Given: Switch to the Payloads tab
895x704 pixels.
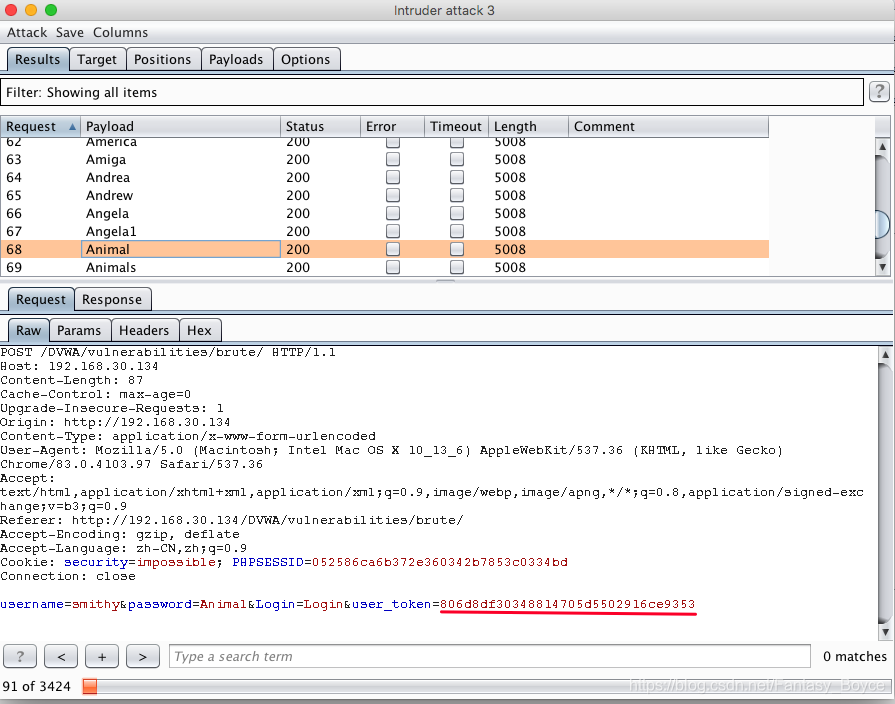Looking at the screenshot, I should pyautogui.click(x=236, y=59).
